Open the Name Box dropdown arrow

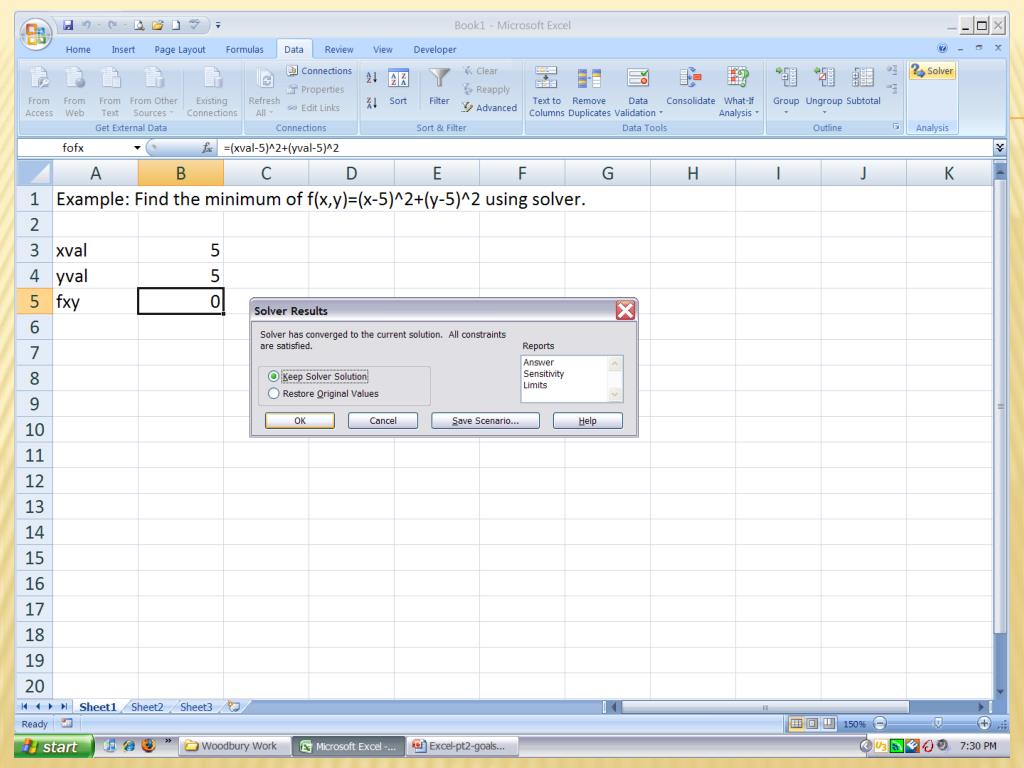[137, 147]
